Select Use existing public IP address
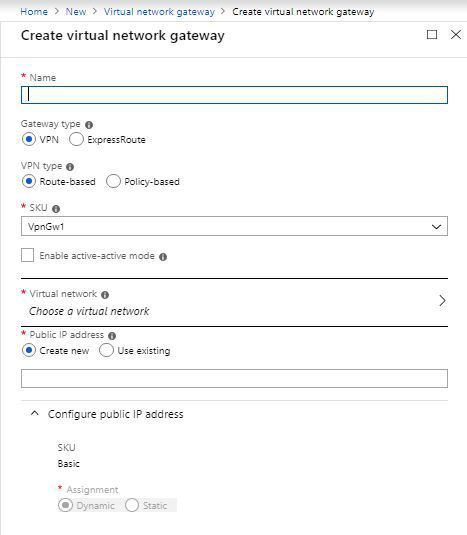This screenshot has width=467, height=535. coord(106,350)
